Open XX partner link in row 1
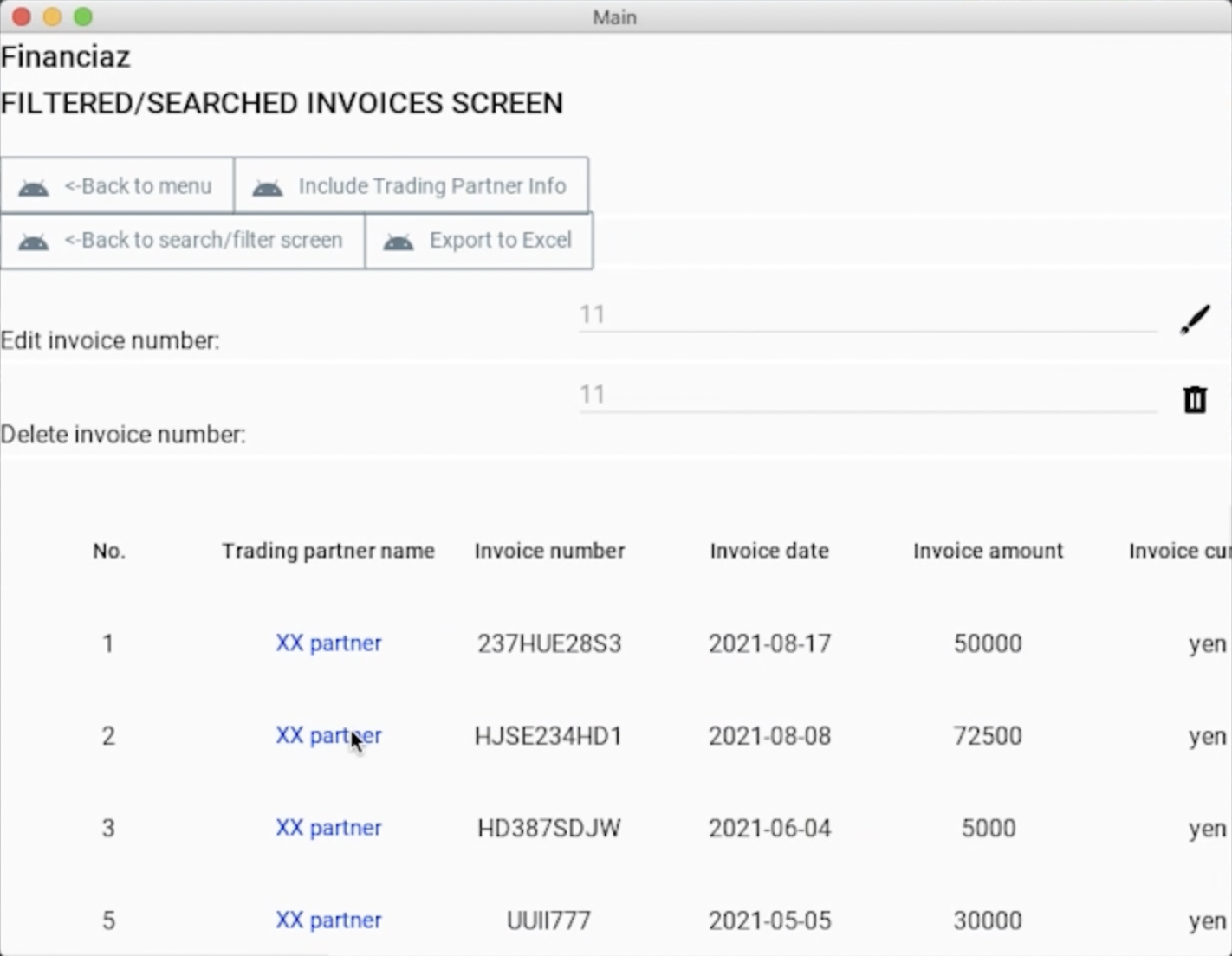 328,643
